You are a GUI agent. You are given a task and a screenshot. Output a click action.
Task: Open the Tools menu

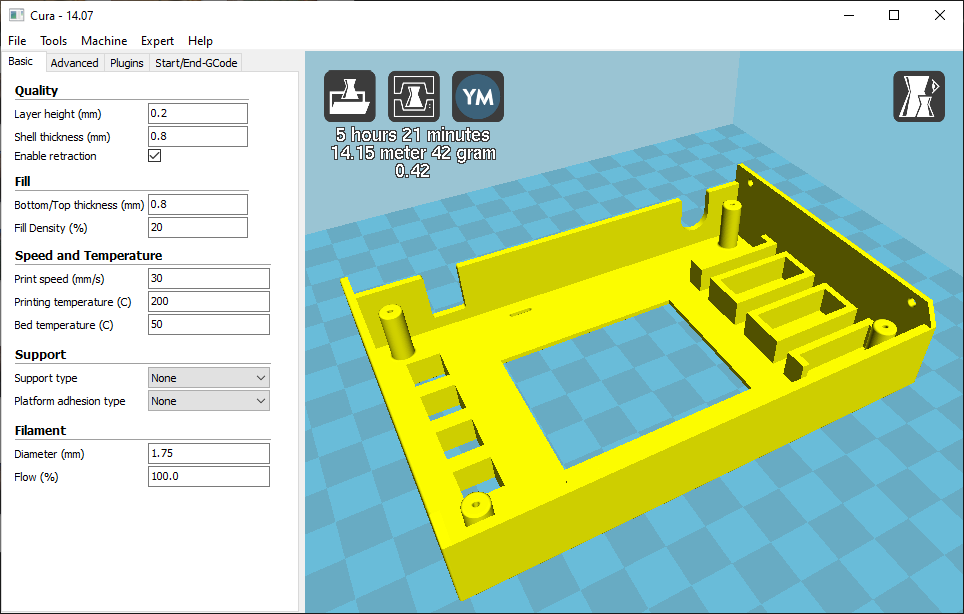53,41
